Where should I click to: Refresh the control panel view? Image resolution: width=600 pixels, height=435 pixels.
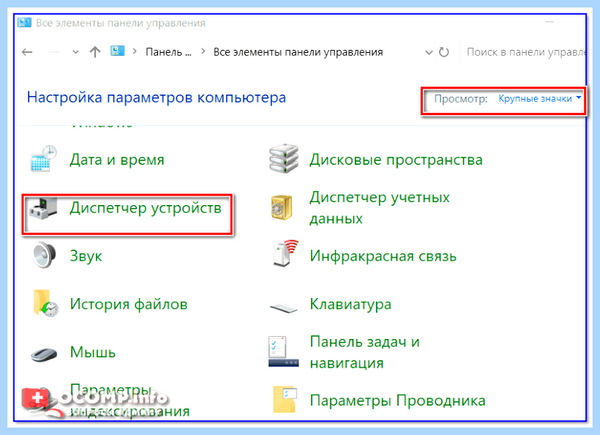443,52
